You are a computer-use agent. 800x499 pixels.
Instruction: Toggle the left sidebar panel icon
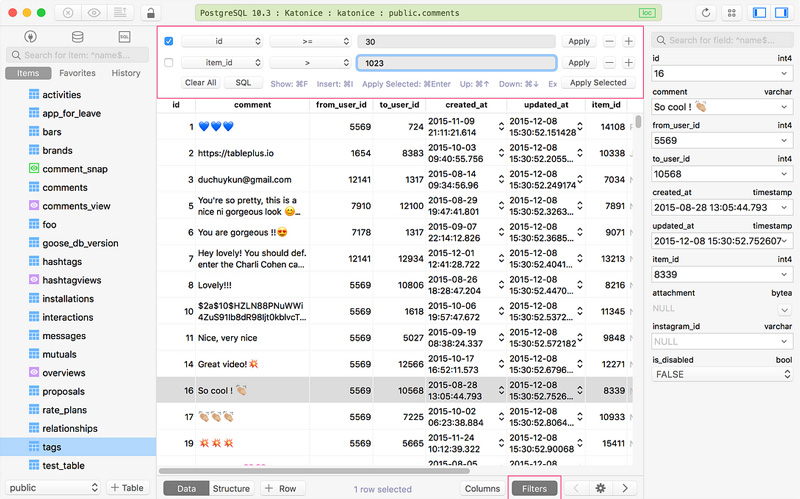pos(759,13)
